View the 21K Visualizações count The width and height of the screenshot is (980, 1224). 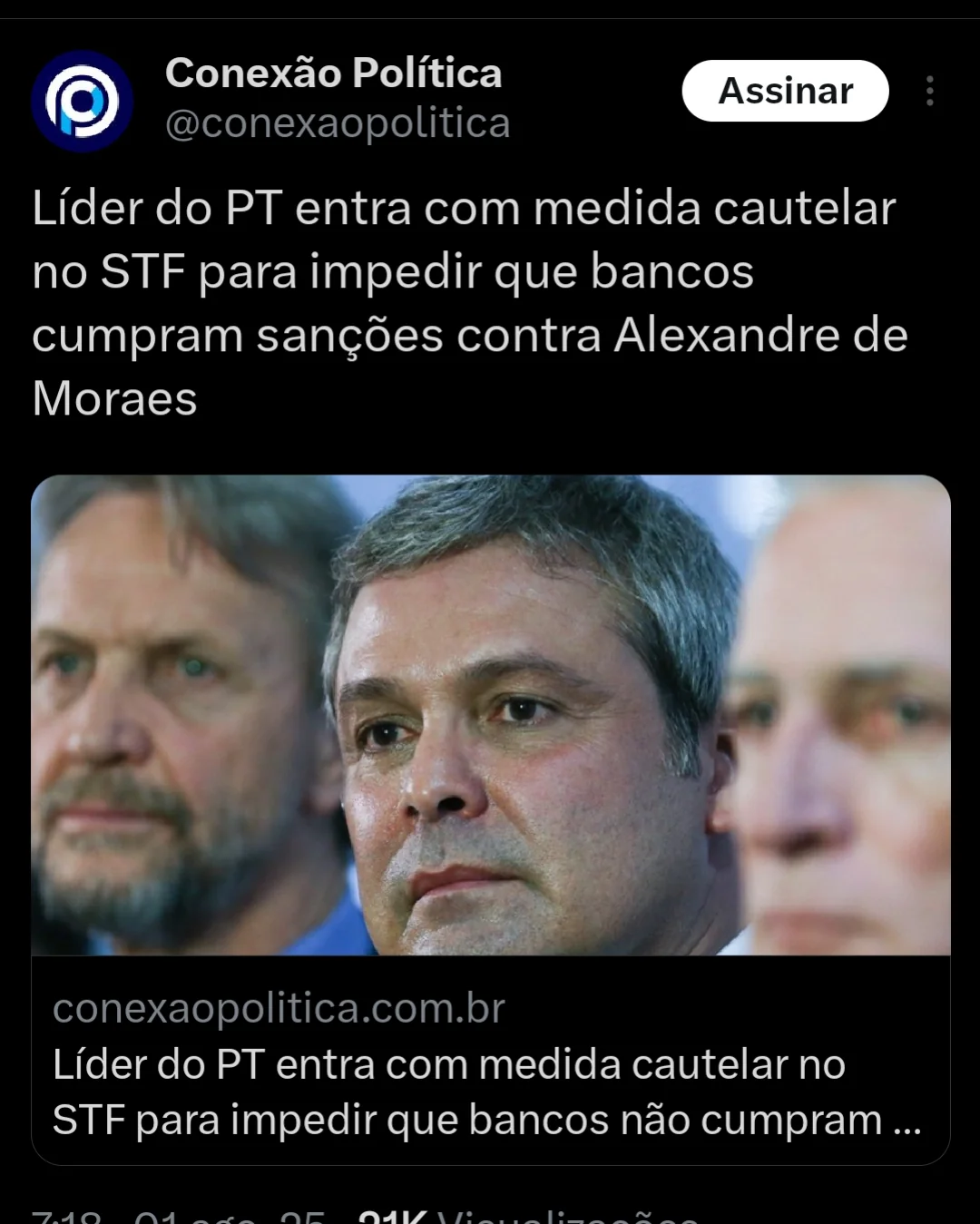click(x=528, y=1216)
